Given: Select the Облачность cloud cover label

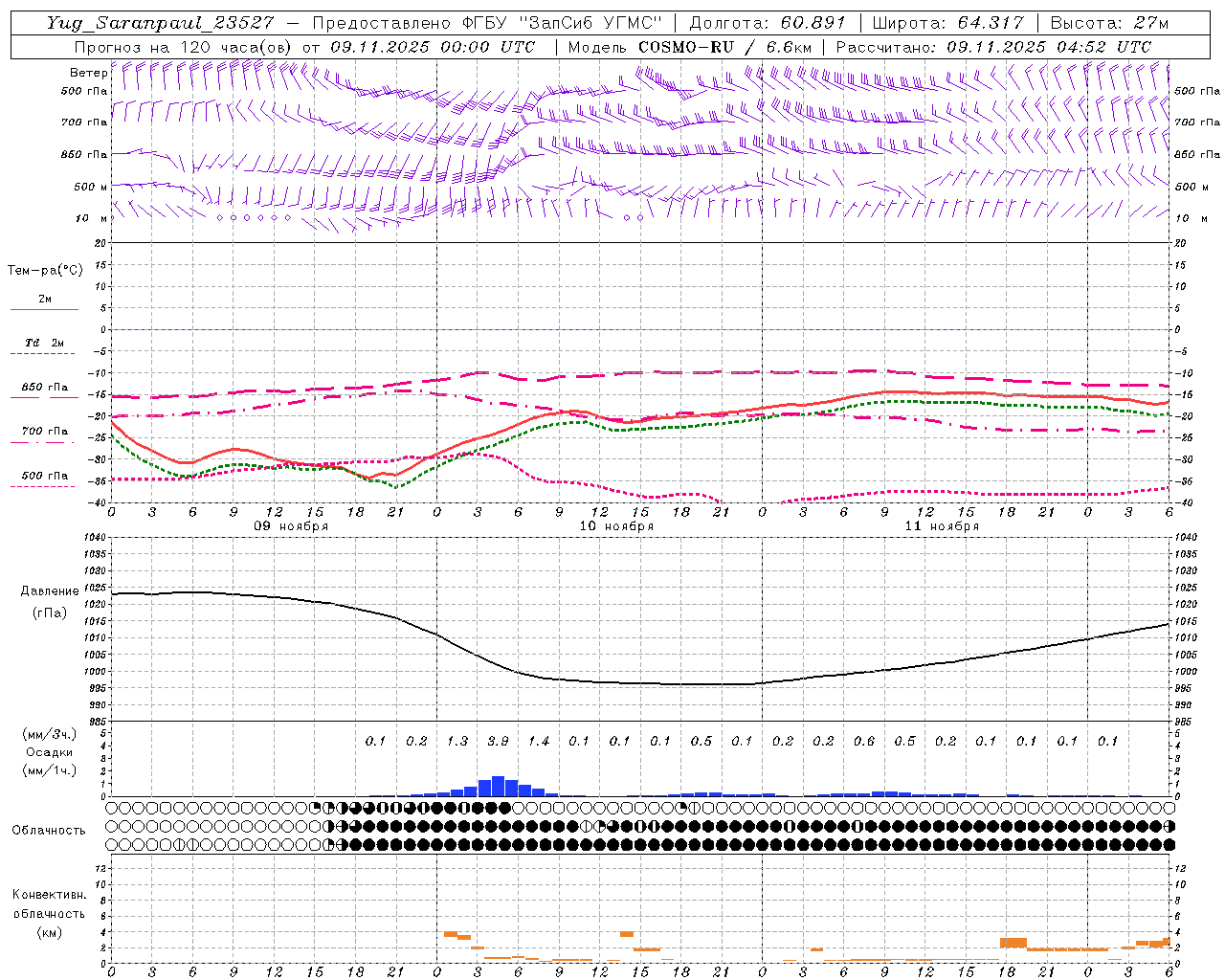Looking at the screenshot, I should point(49,831).
